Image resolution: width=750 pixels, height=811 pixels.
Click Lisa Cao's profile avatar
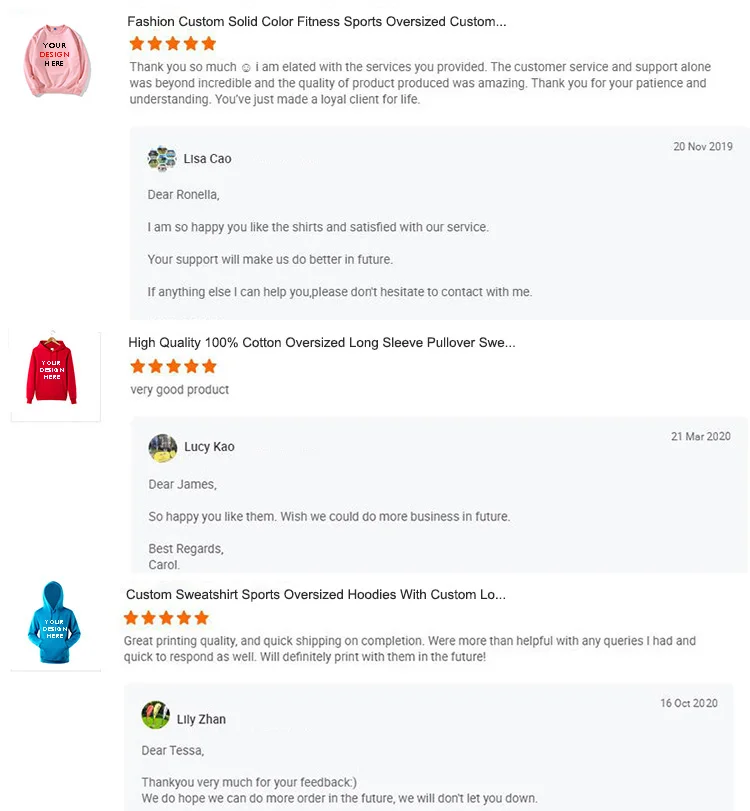pos(162,158)
